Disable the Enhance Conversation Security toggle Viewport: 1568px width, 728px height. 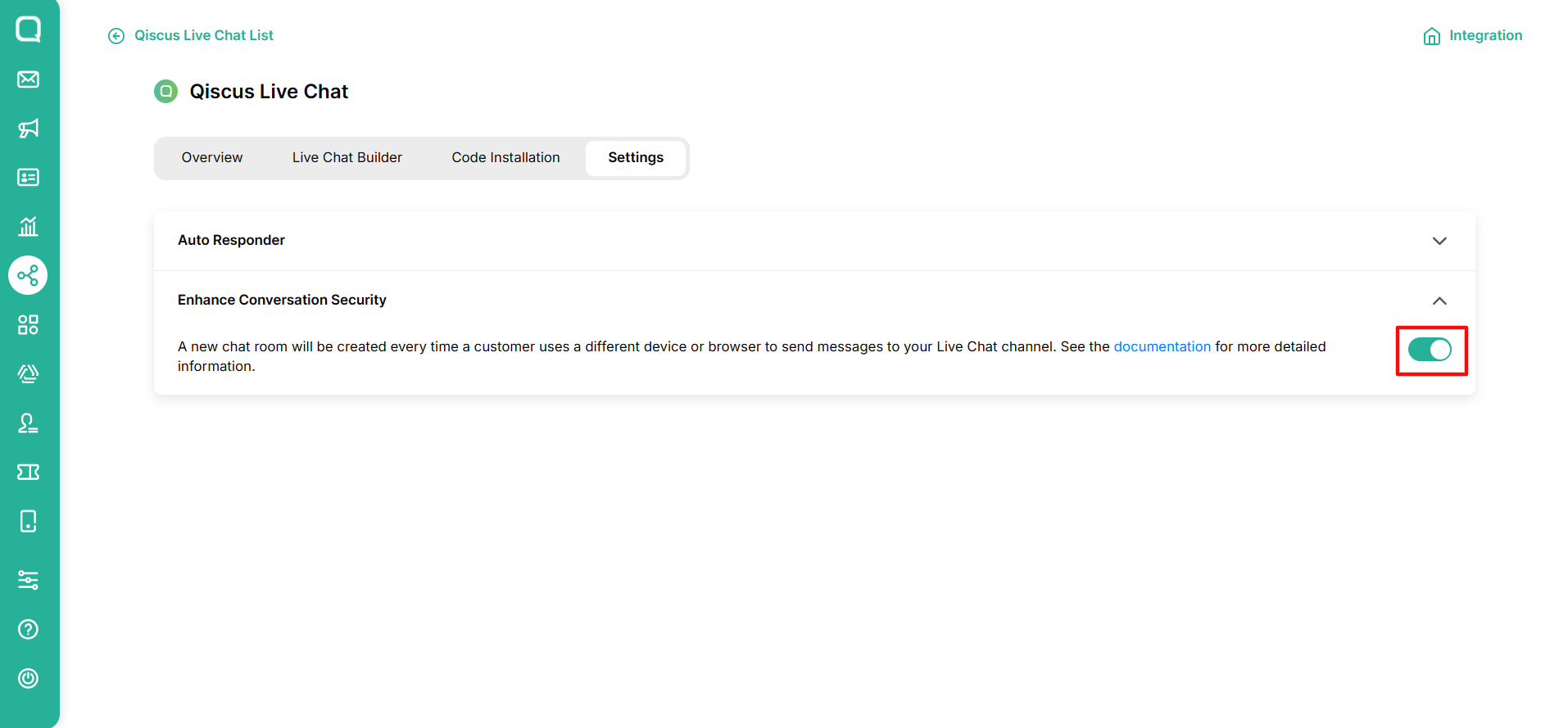1430,350
